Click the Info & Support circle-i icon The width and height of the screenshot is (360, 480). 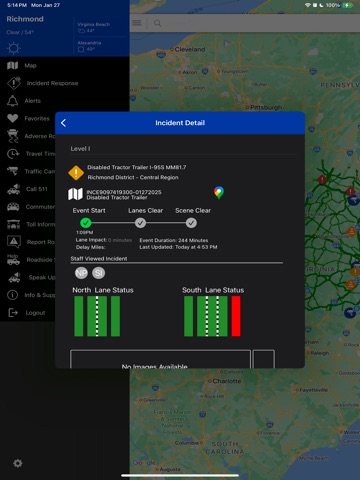(x=12, y=295)
